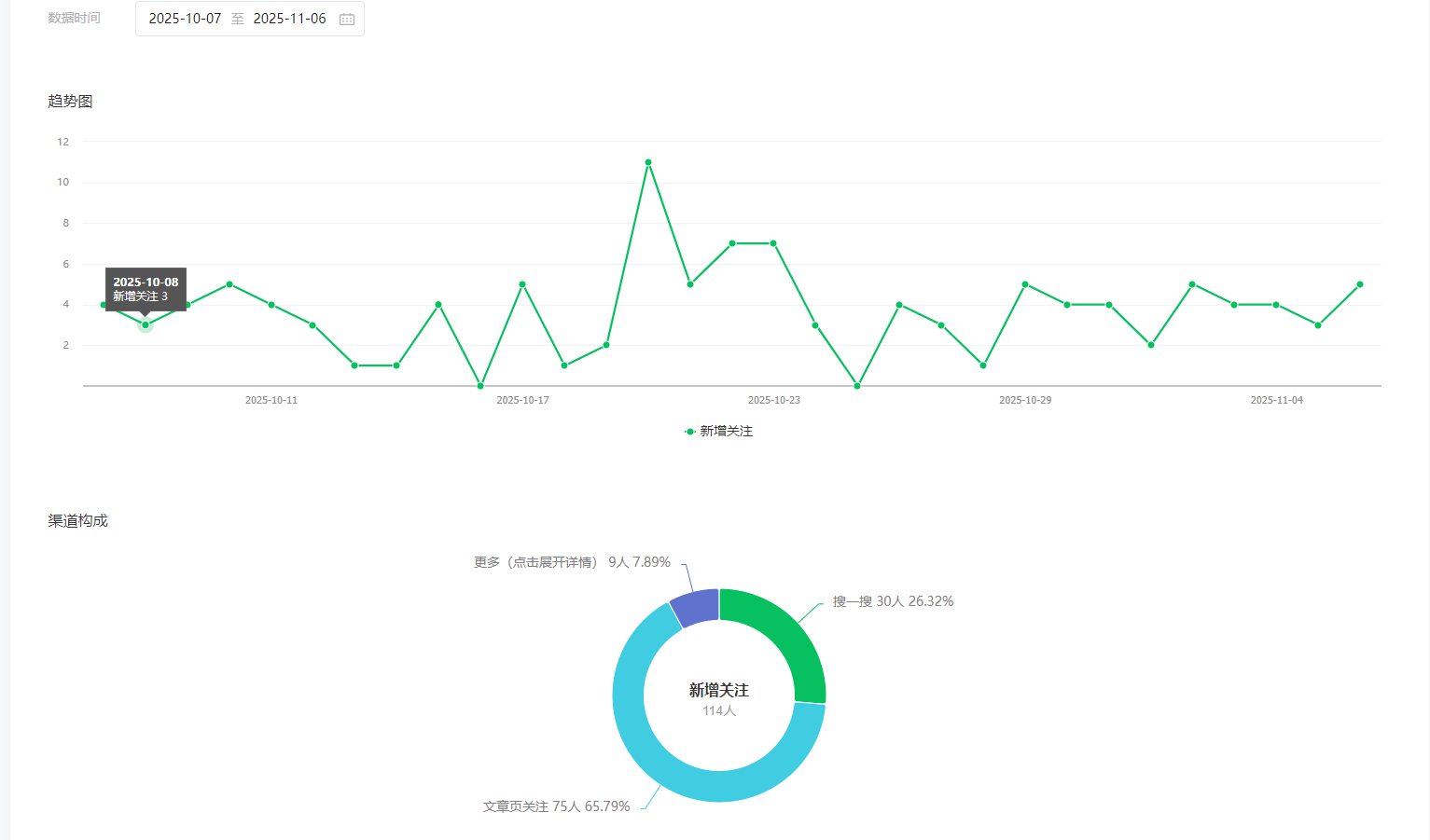Select the zero-value point after 2025-10-23
The height and width of the screenshot is (840, 1430).
(857, 386)
